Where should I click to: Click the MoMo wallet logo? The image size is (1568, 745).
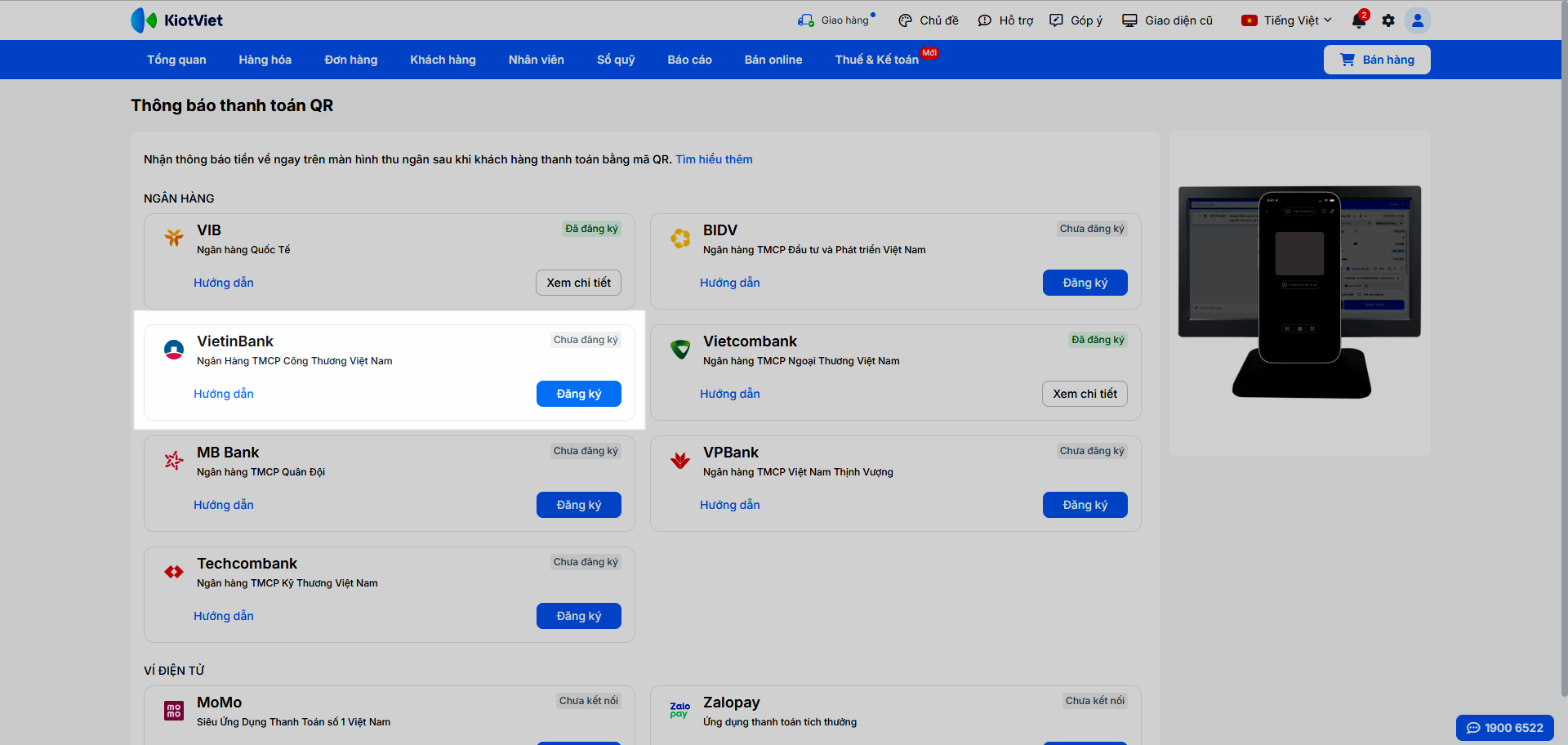click(174, 710)
